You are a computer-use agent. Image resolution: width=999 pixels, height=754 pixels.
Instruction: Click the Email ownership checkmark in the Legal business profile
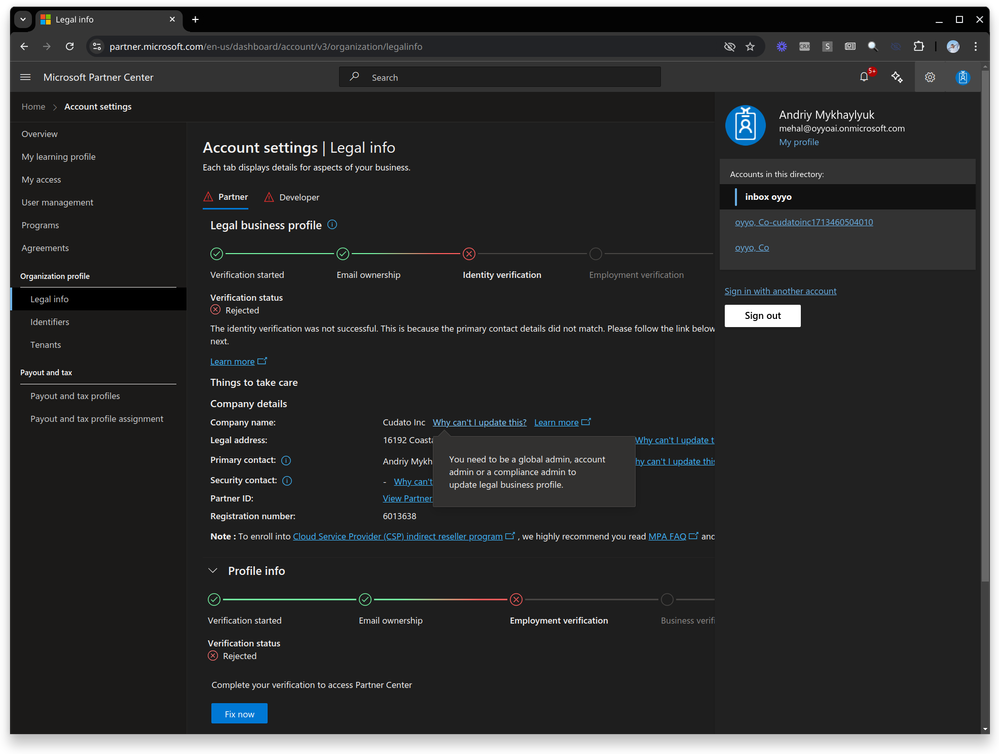[343, 254]
